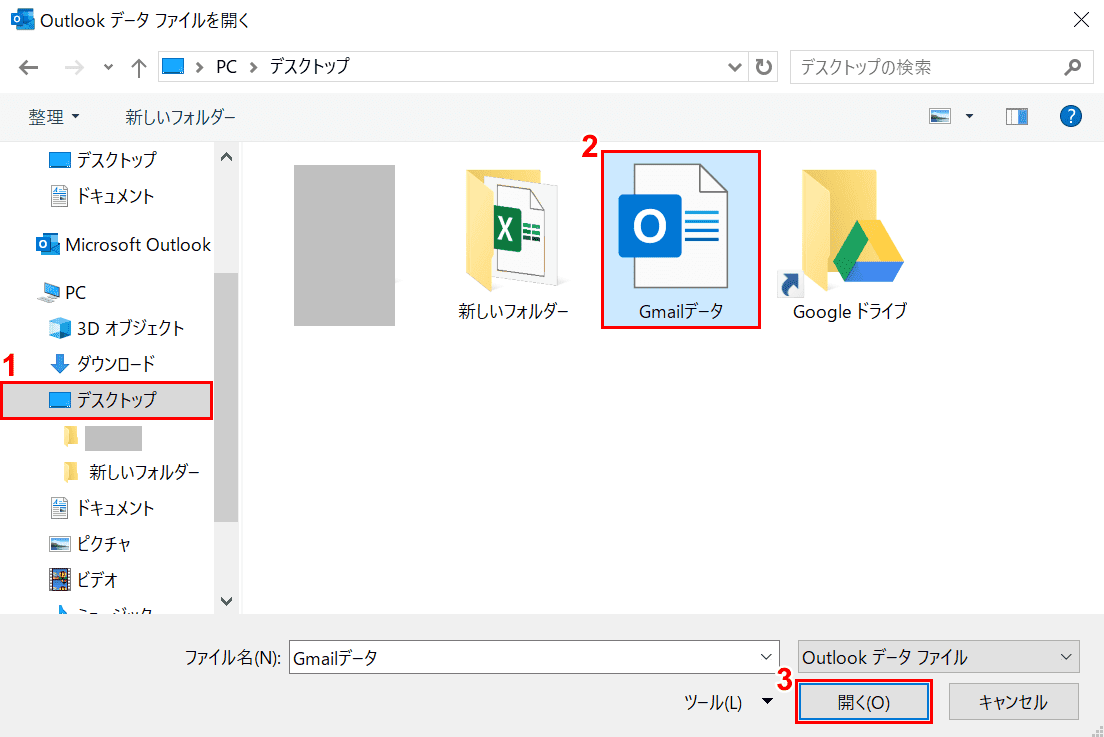Open Help with the question mark icon
Viewport: 1104px width, 737px height.
tap(1071, 116)
